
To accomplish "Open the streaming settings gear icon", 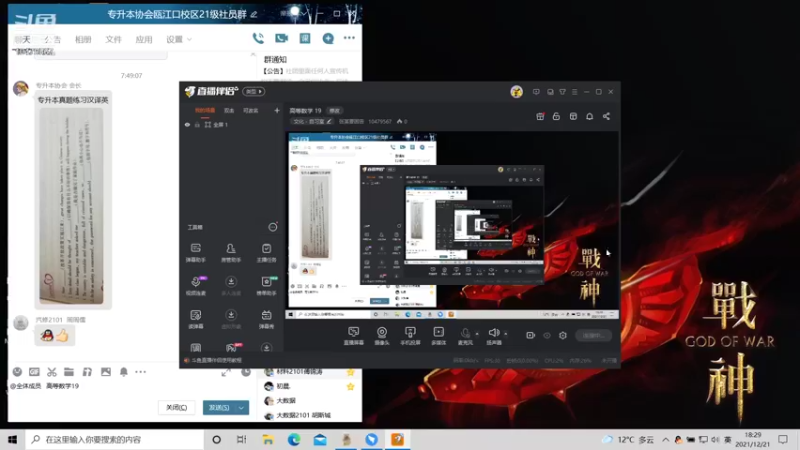I will tap(563, 335).
